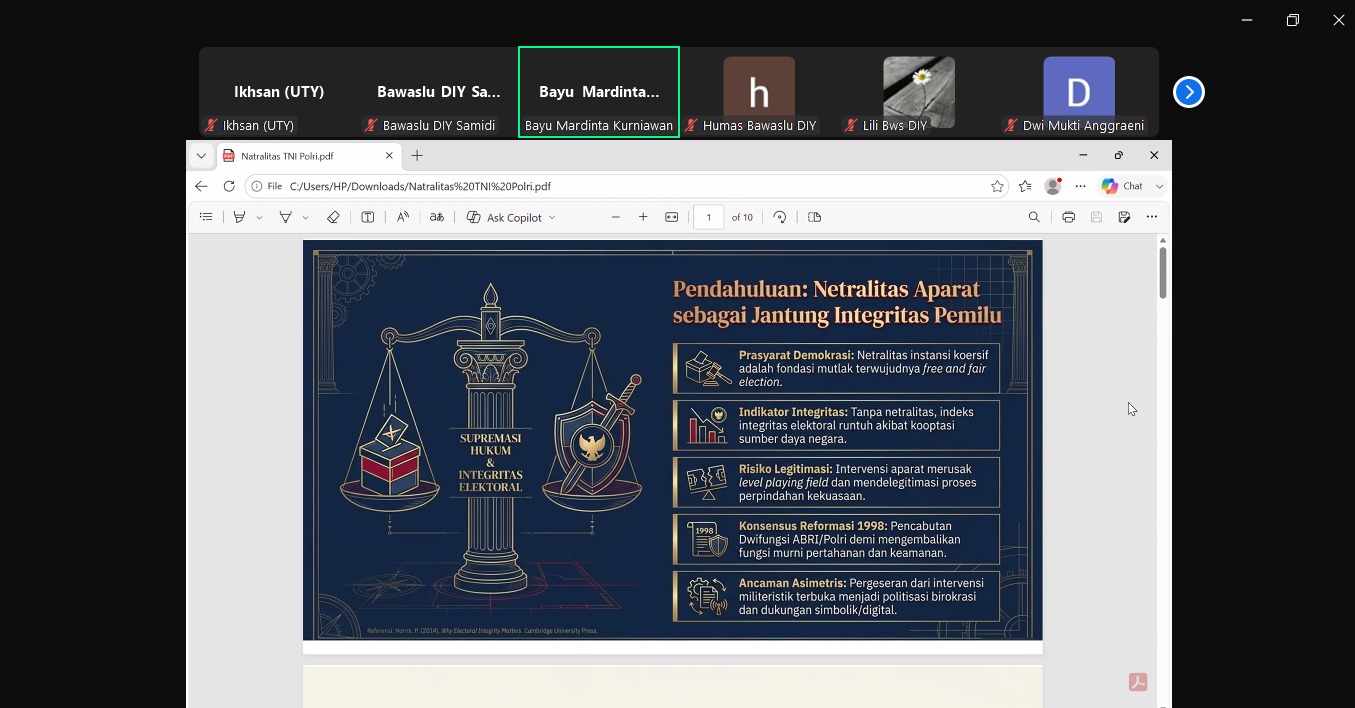Close the Natralitas TNI Polri.pdf tab
Screen dimensions: 1355x708
coord(389,156)
